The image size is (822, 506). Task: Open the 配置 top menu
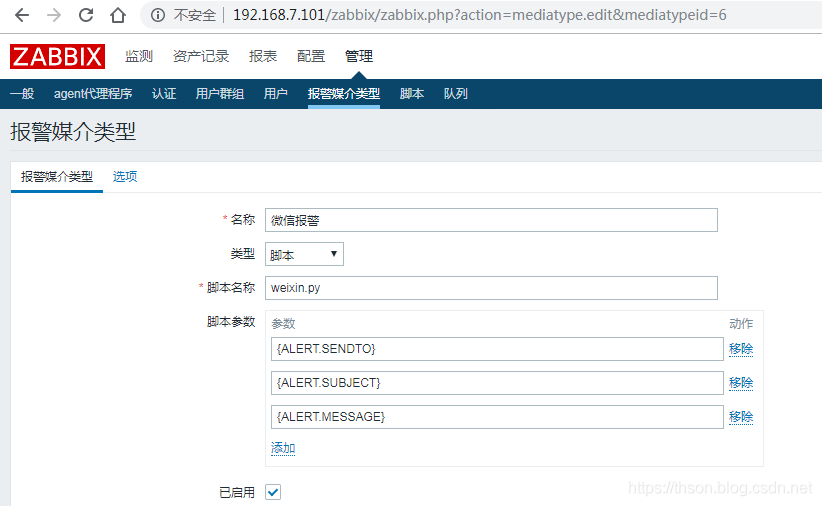tap(311, 56)
